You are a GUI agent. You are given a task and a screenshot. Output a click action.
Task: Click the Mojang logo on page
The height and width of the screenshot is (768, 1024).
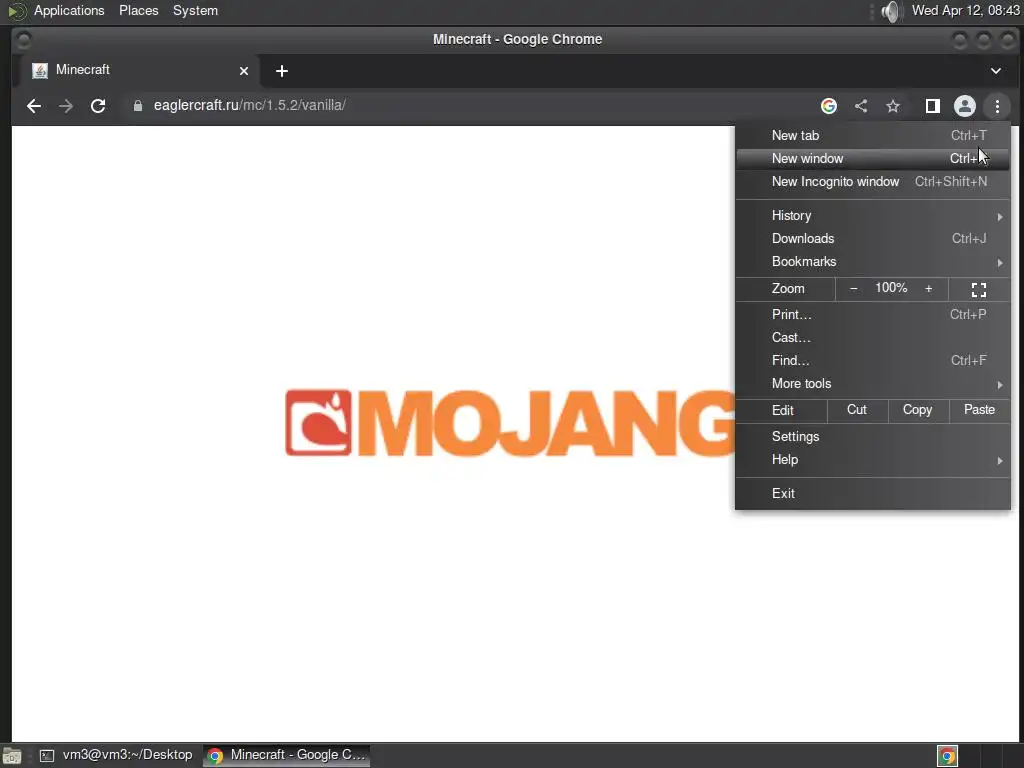tap(509, 423)
